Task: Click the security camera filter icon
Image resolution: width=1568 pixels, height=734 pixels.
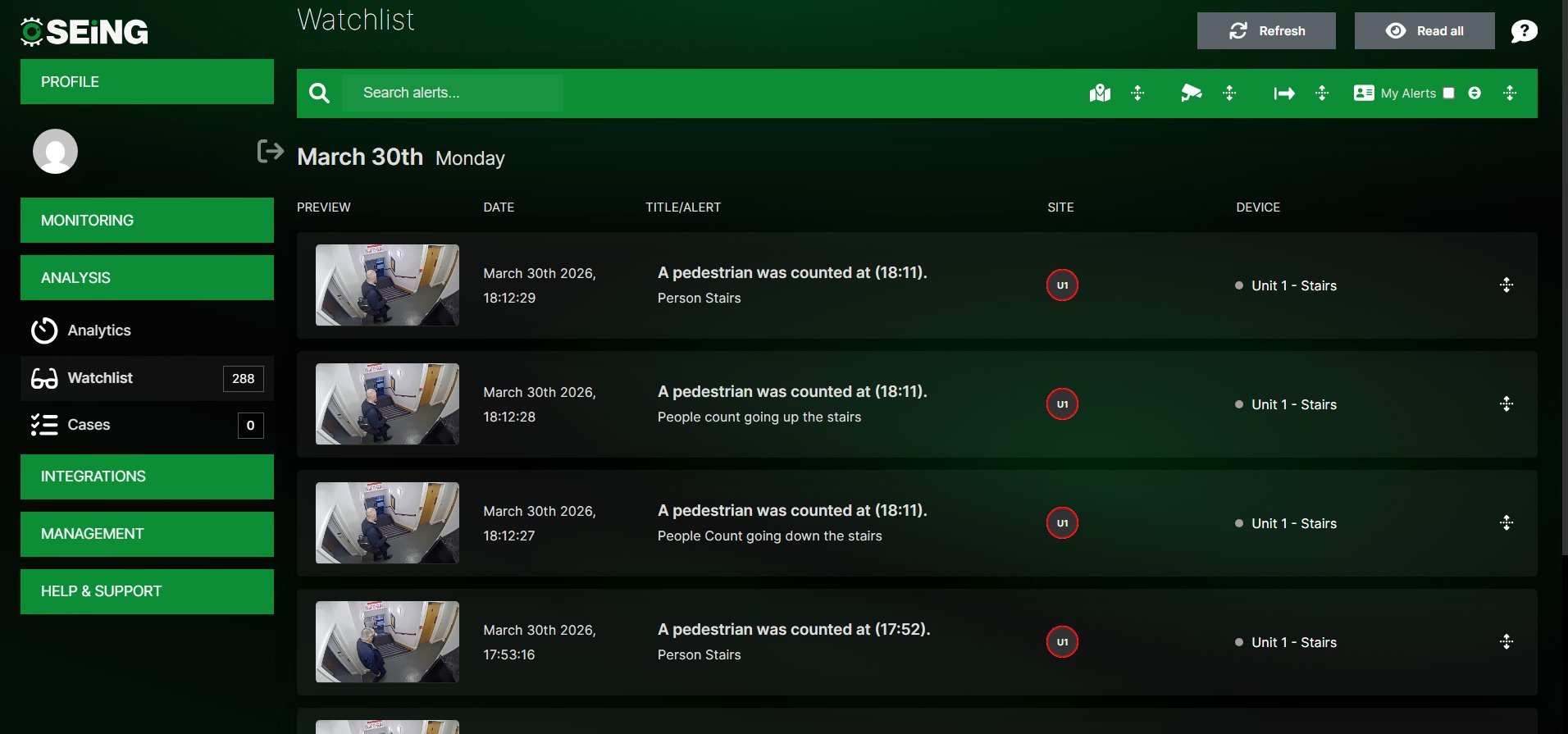Action: pos(1192,93)
